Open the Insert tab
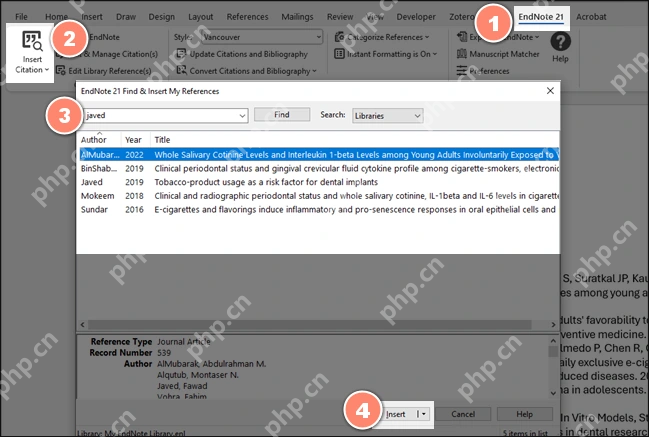This screenshot has height=437, width=649. (x=92, y=17)
